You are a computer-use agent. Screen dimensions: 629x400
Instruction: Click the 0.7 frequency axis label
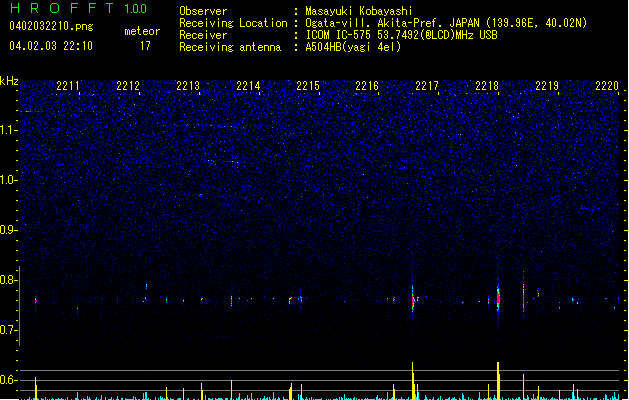[9, 330]
